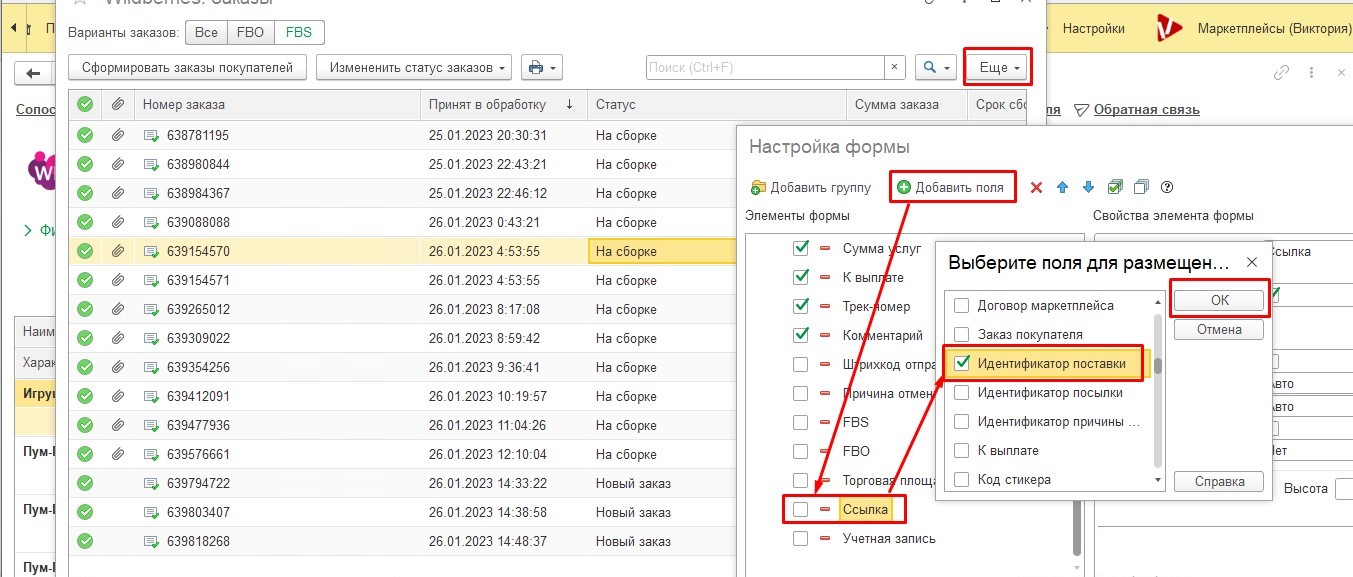This screenshot has height=577, width=1353.
Task: Check the Договор маркетплейса checkbox
Action: click(x=962, y=305)
